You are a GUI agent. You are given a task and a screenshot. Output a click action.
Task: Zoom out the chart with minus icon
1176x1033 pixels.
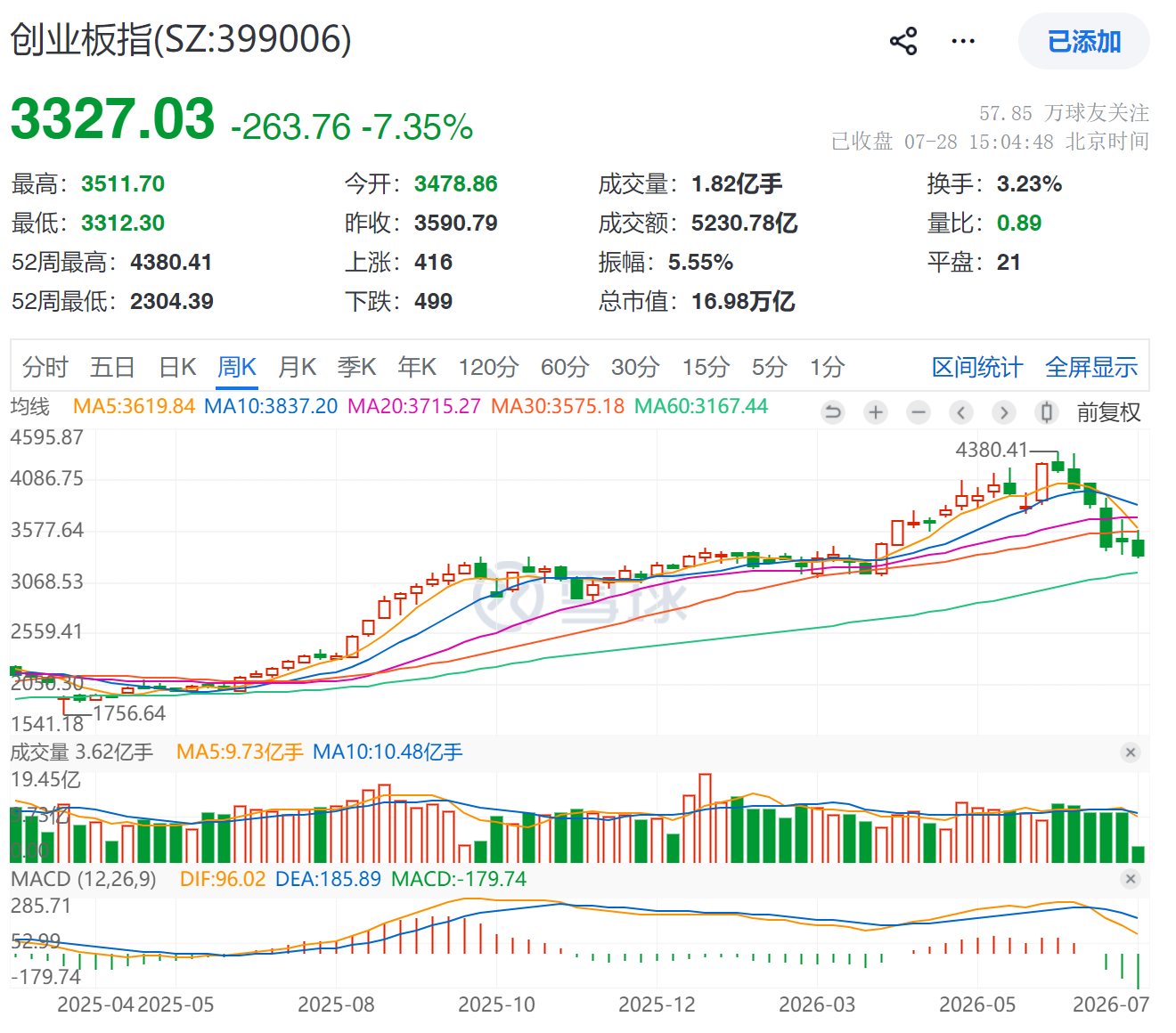point(919,412)
